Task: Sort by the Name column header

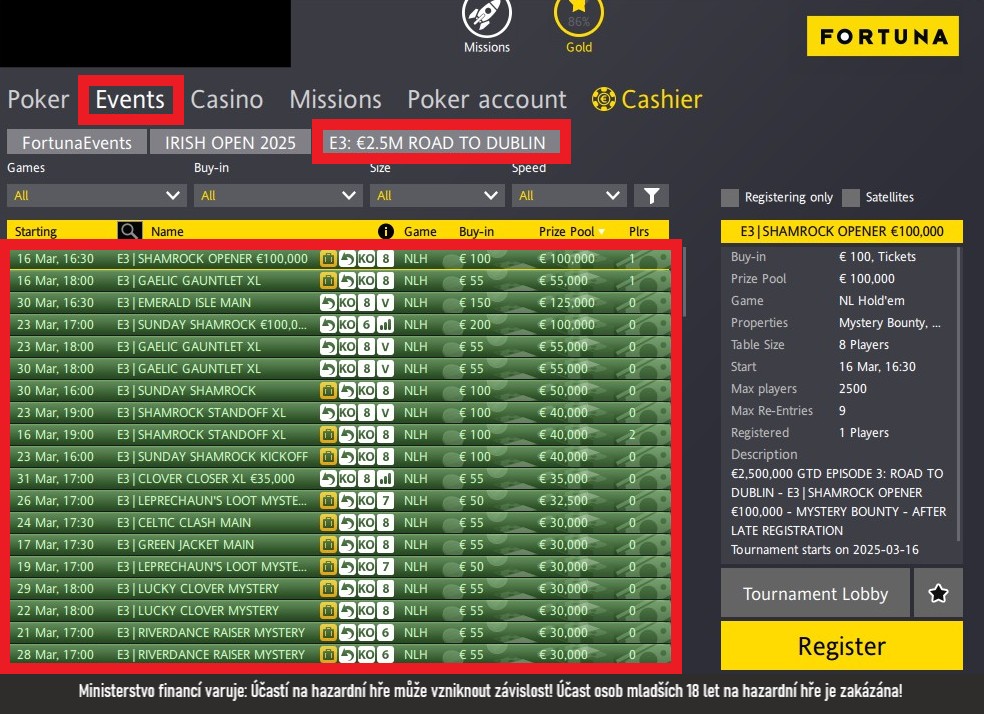Action: pos(167,232)
